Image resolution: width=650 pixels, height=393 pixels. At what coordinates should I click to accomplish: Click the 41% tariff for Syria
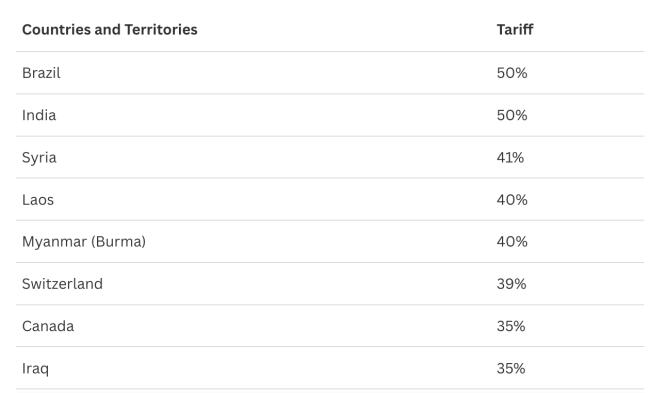tap(510, 158)
